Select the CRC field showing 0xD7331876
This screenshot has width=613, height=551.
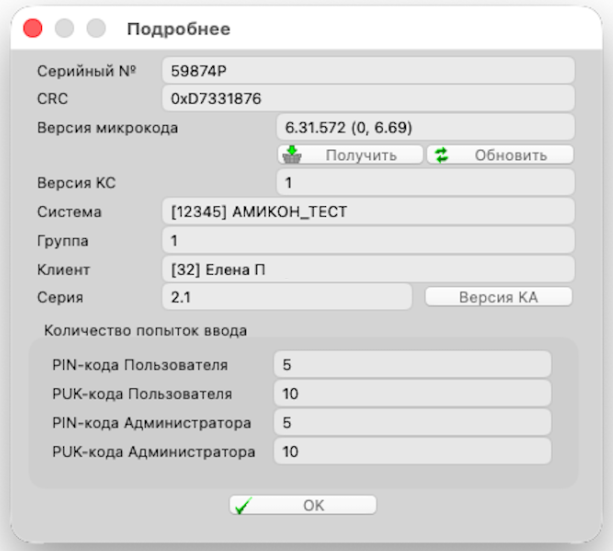368,99
